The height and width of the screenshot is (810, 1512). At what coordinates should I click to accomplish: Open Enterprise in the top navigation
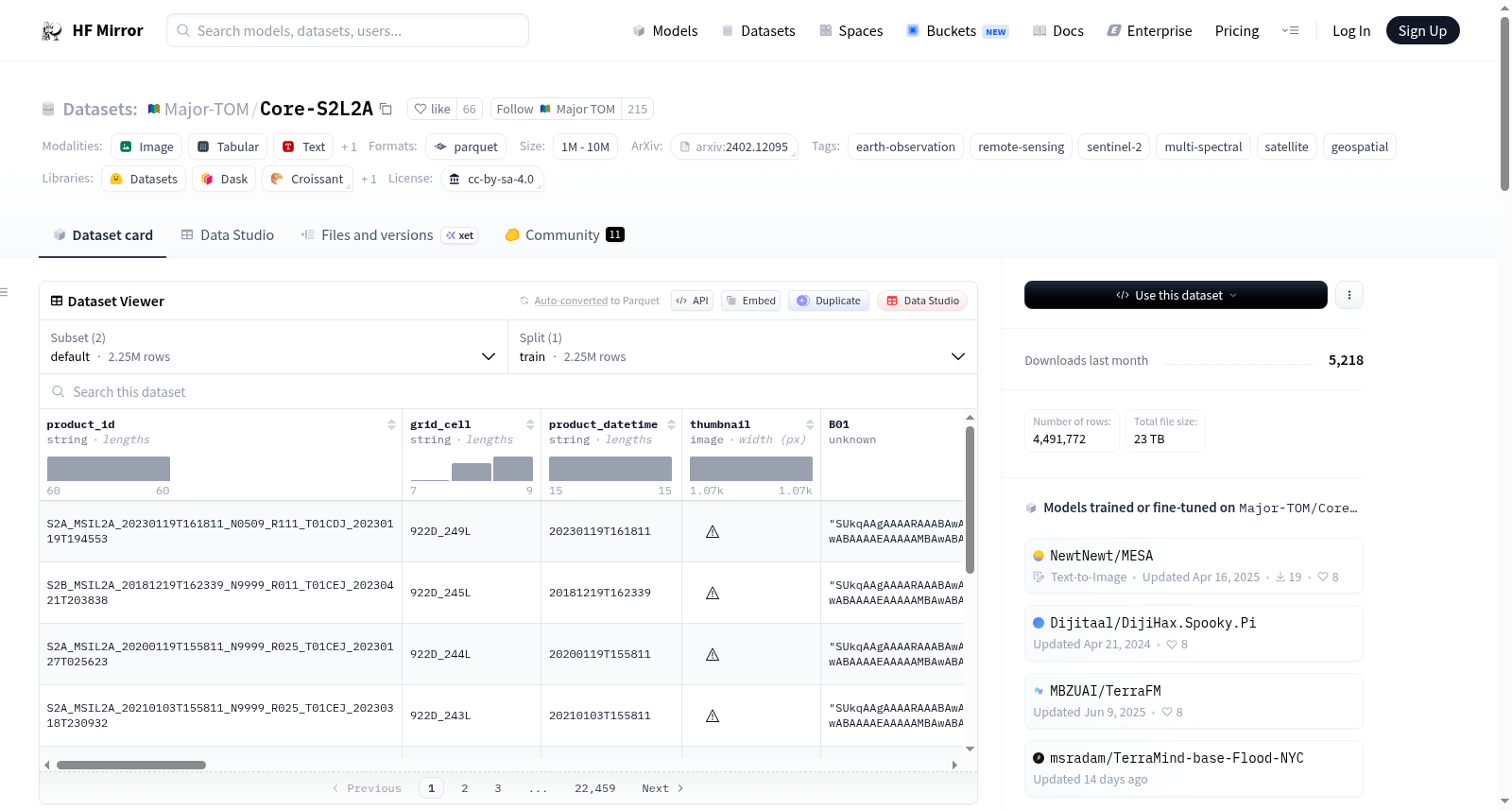(x=1149, y=31)
